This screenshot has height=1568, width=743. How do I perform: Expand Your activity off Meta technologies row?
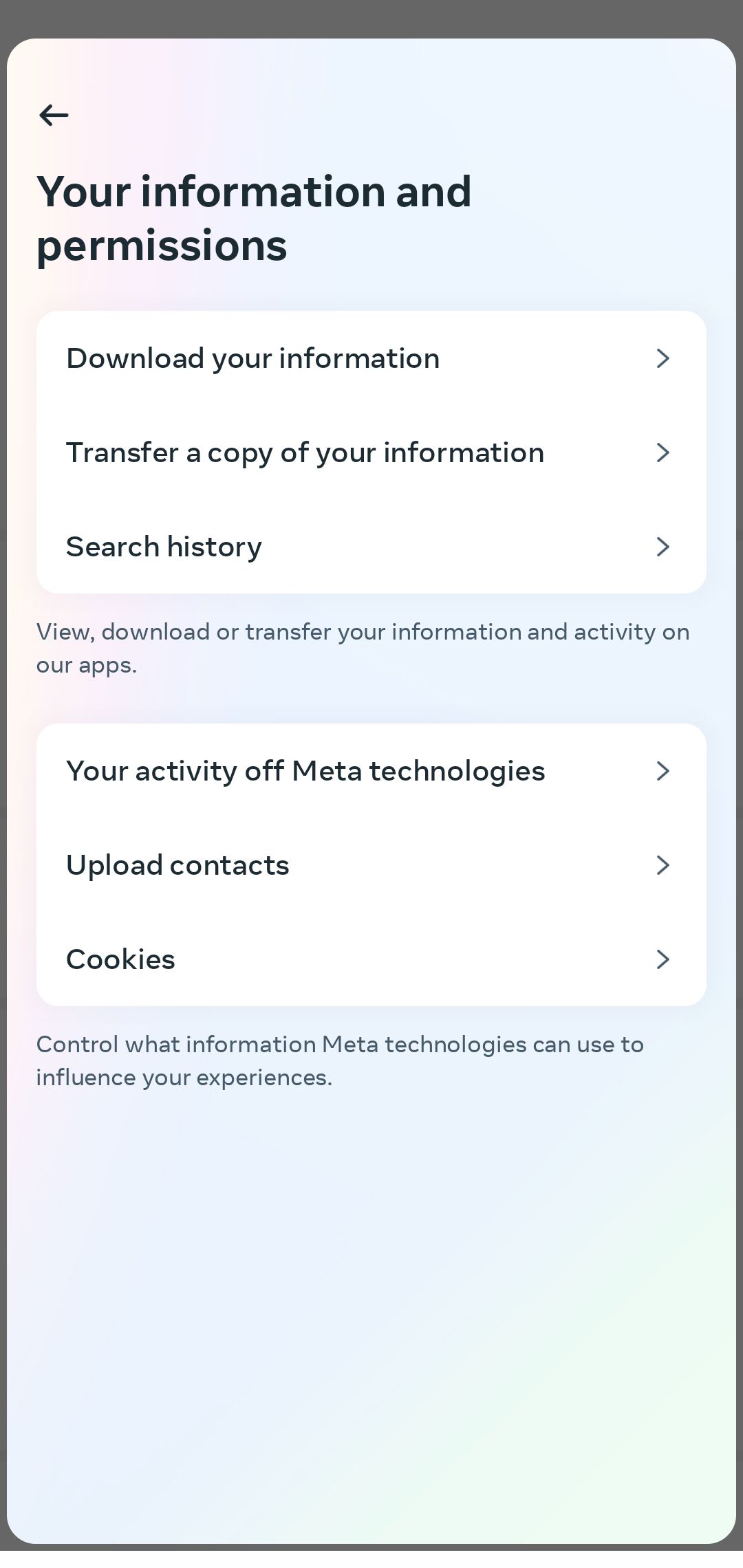663,771
